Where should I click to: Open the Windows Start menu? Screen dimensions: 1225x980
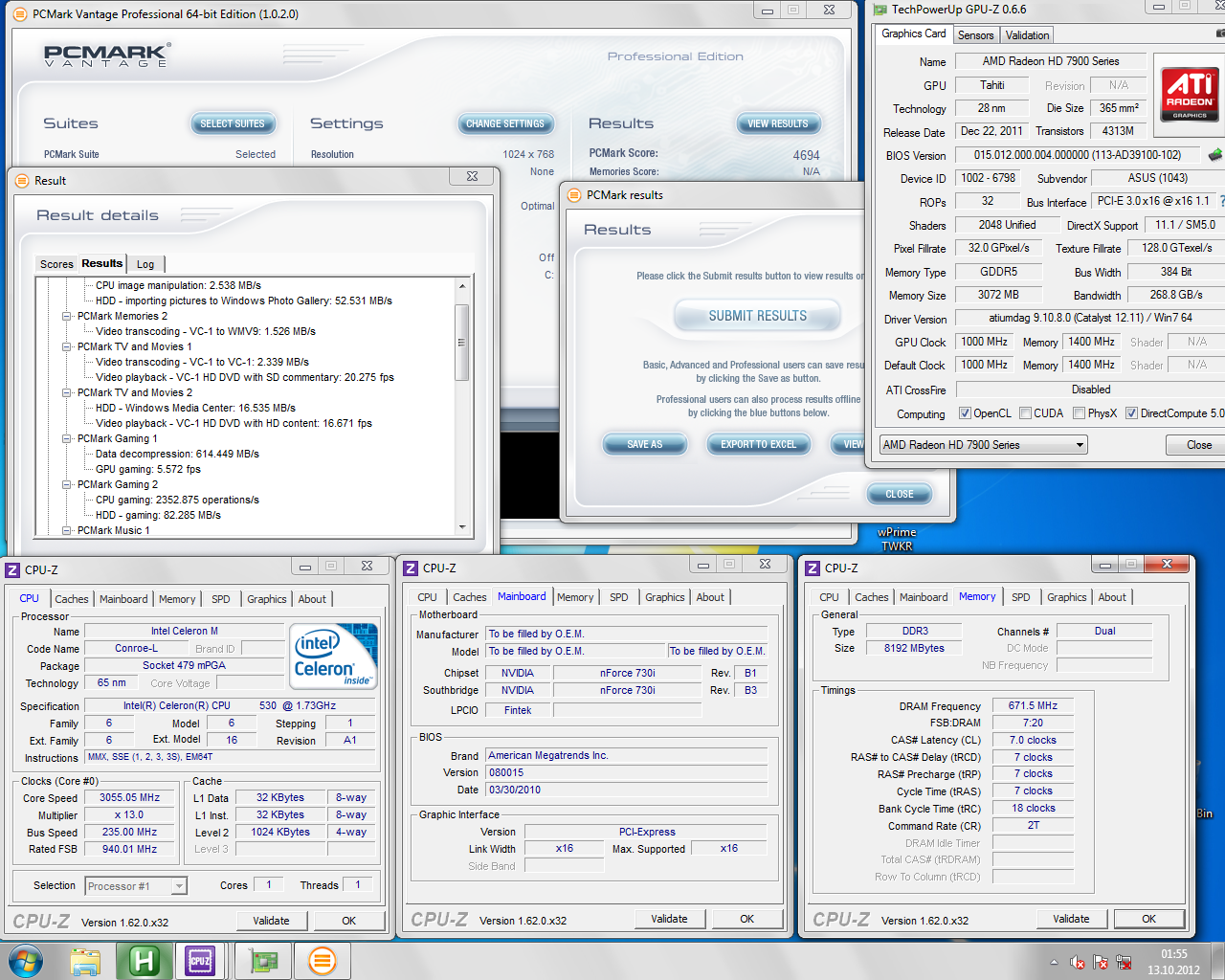[x=25, y=960]
